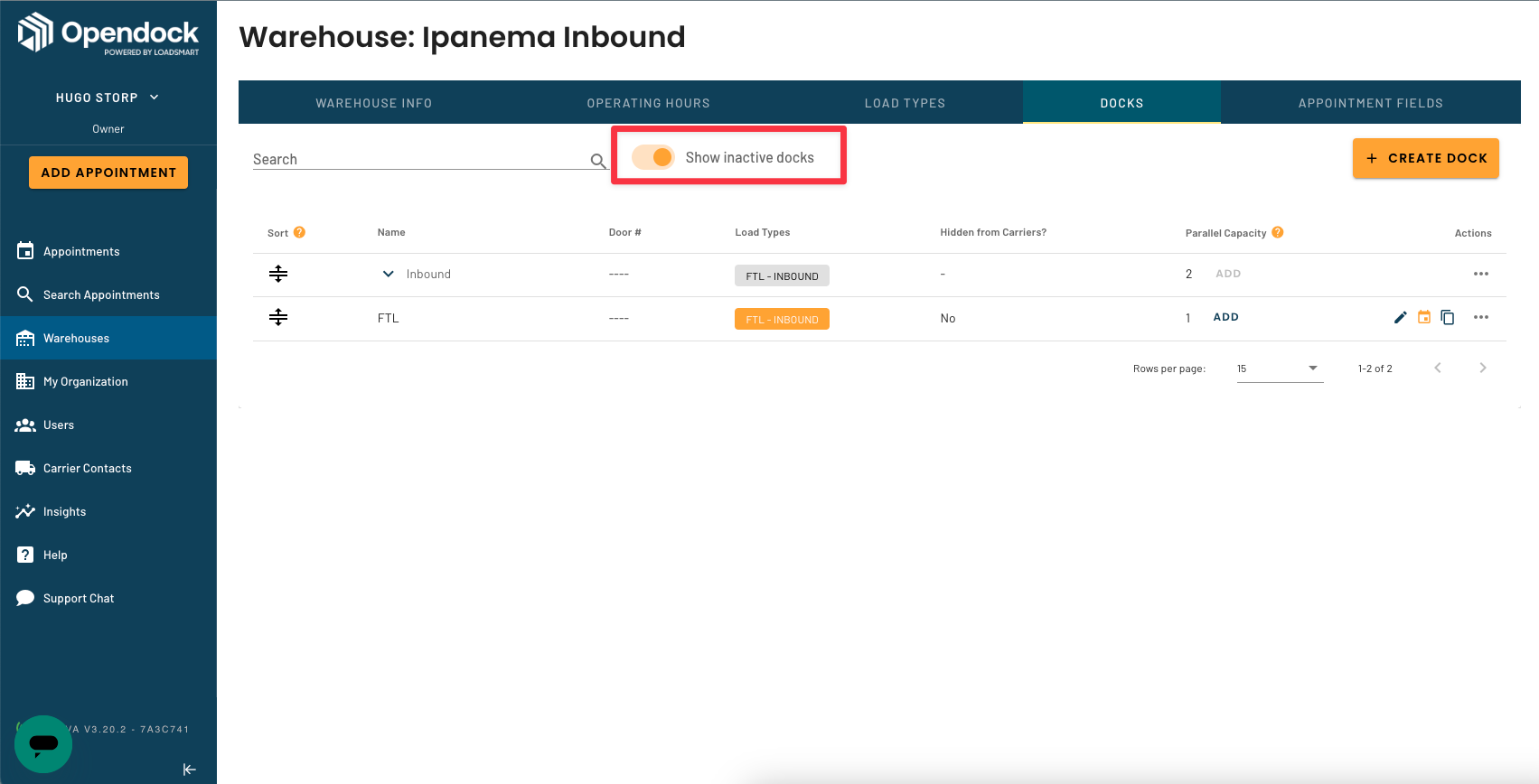Click the Help question mark icon
The width and height of the screenshot is (1539, 784).
point(25,555)
